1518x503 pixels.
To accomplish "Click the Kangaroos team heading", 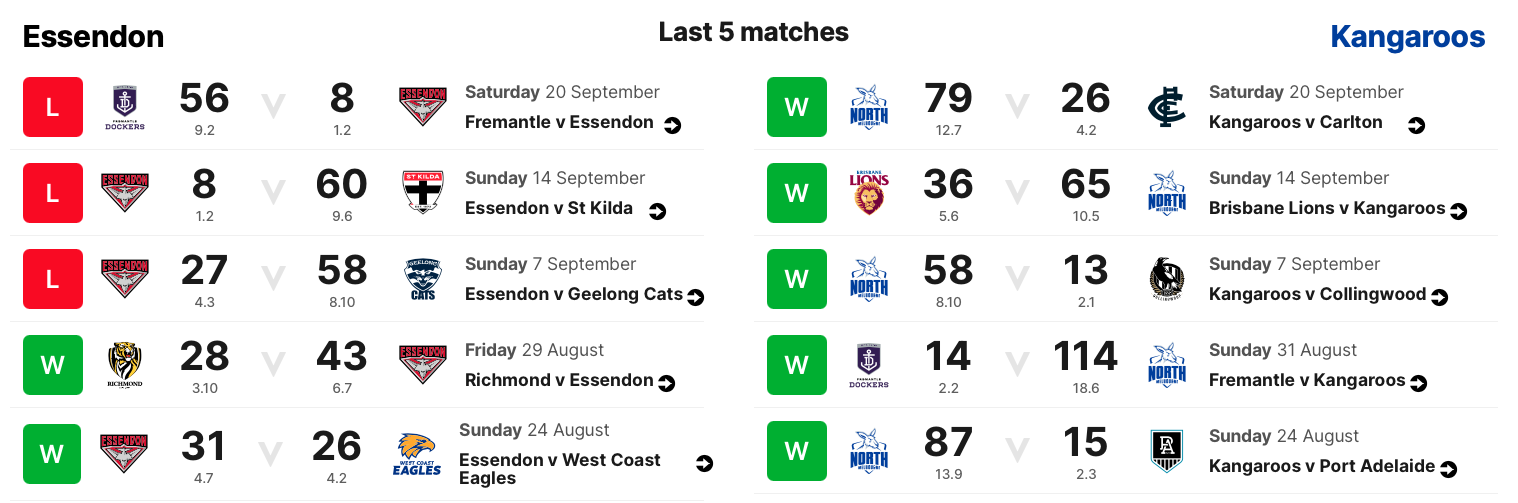I will coord(1407,38).
